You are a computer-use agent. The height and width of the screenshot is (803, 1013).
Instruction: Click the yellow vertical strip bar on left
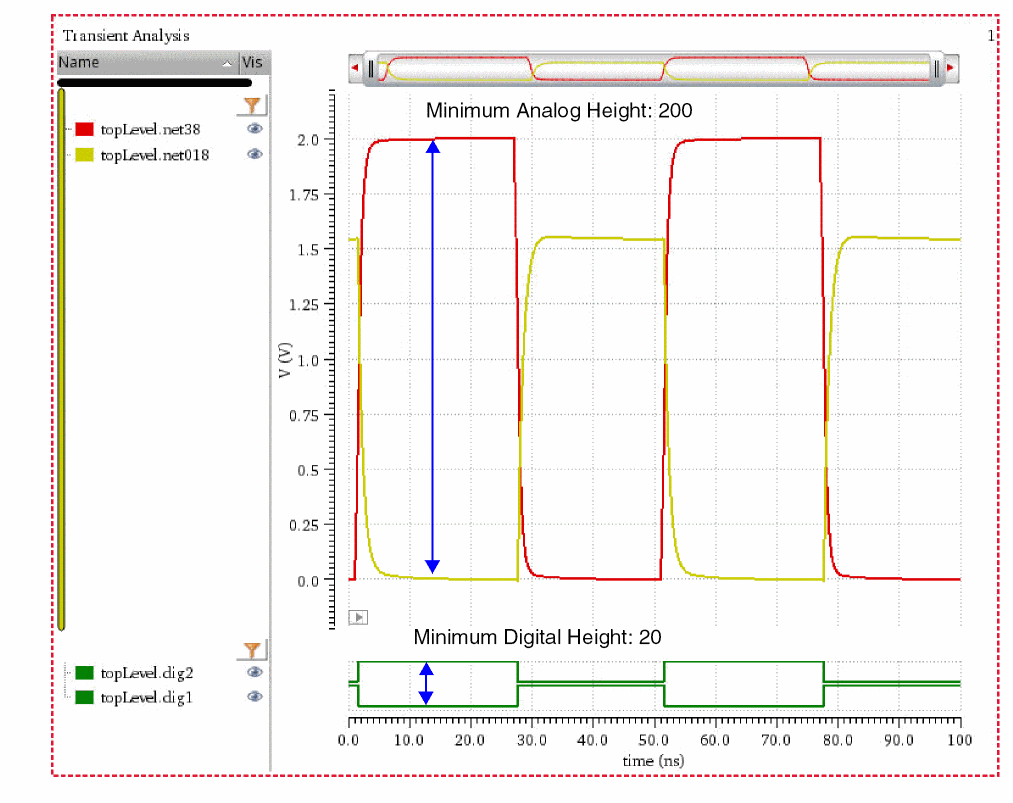61,360
